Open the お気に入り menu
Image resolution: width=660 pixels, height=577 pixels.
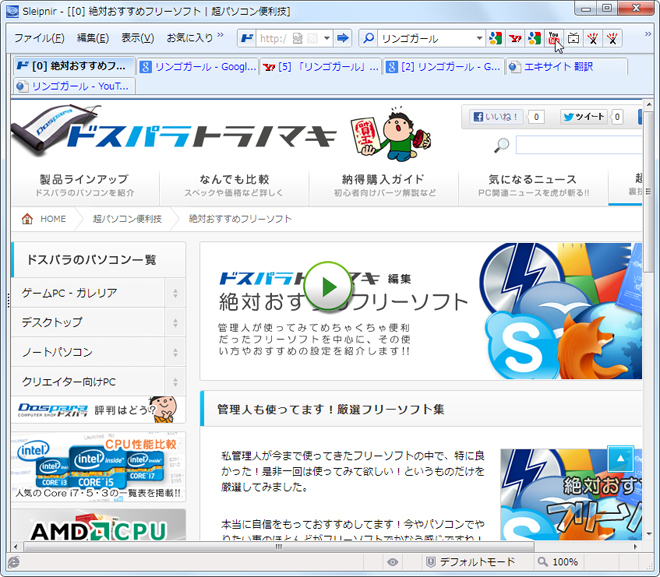point(190,38)
